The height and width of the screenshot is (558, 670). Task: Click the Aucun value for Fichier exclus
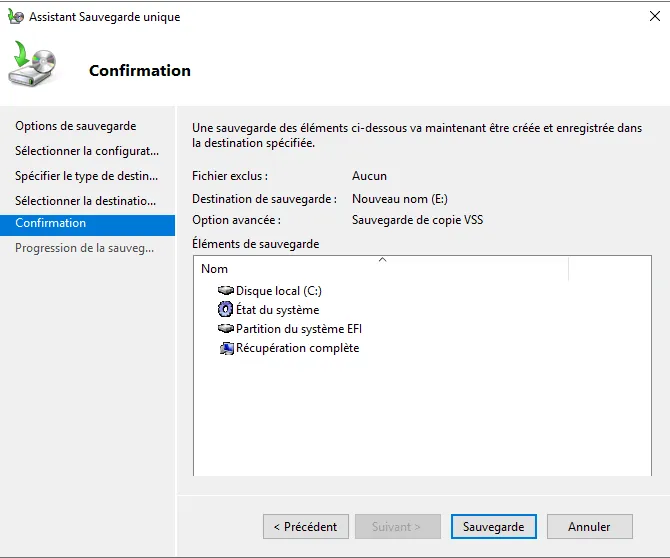click(x=369, y=176)
